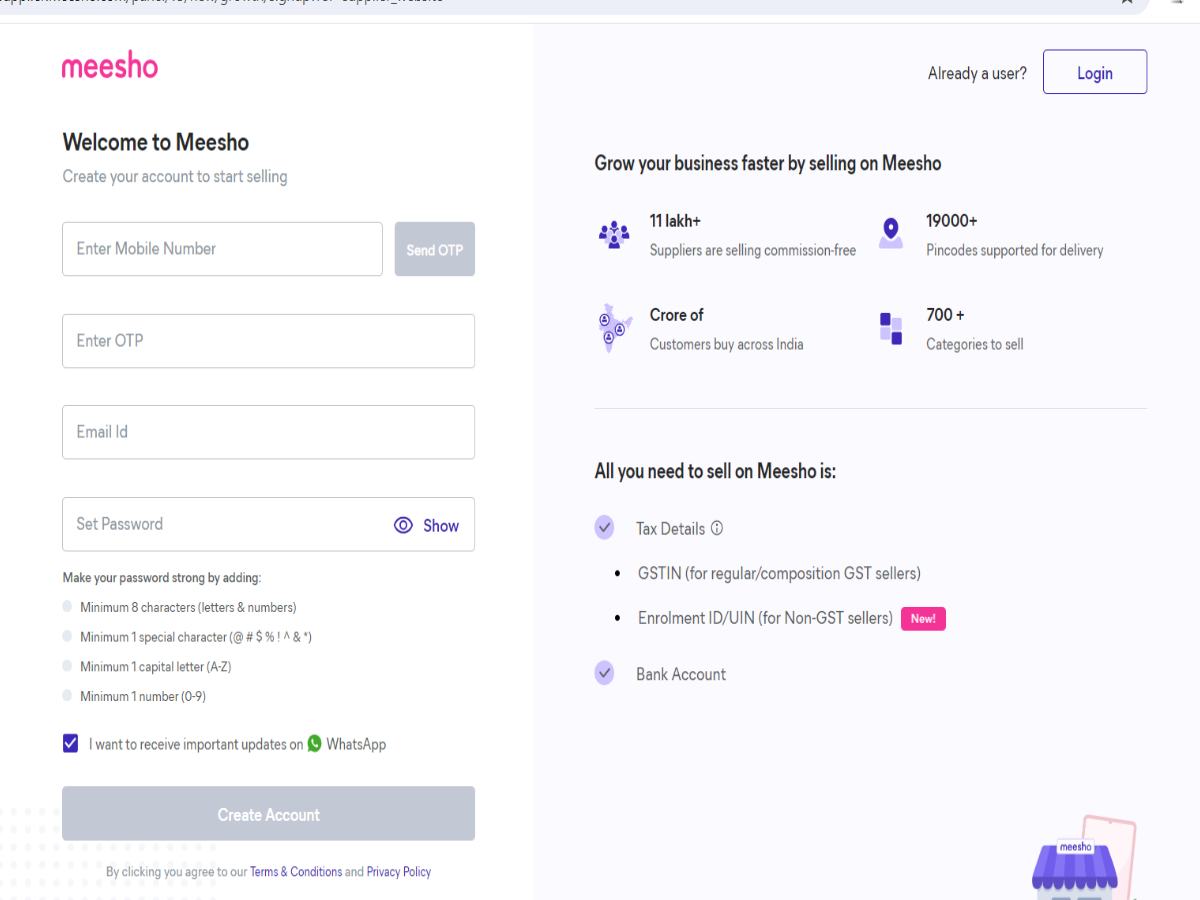Click the Send OTP button
The height and width of the screenshot is (900, 1200).
434,248
